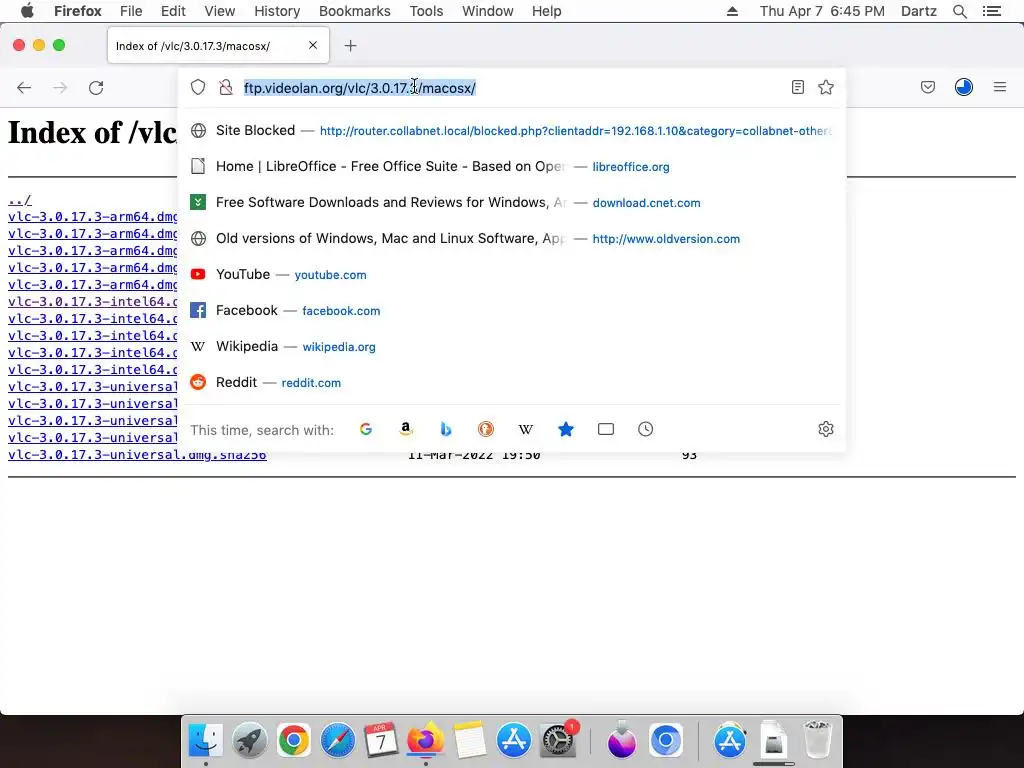Screen dimensions: 1024x768
Task: Toggle reader view in the address bar
Action: (x=797, y=87)
